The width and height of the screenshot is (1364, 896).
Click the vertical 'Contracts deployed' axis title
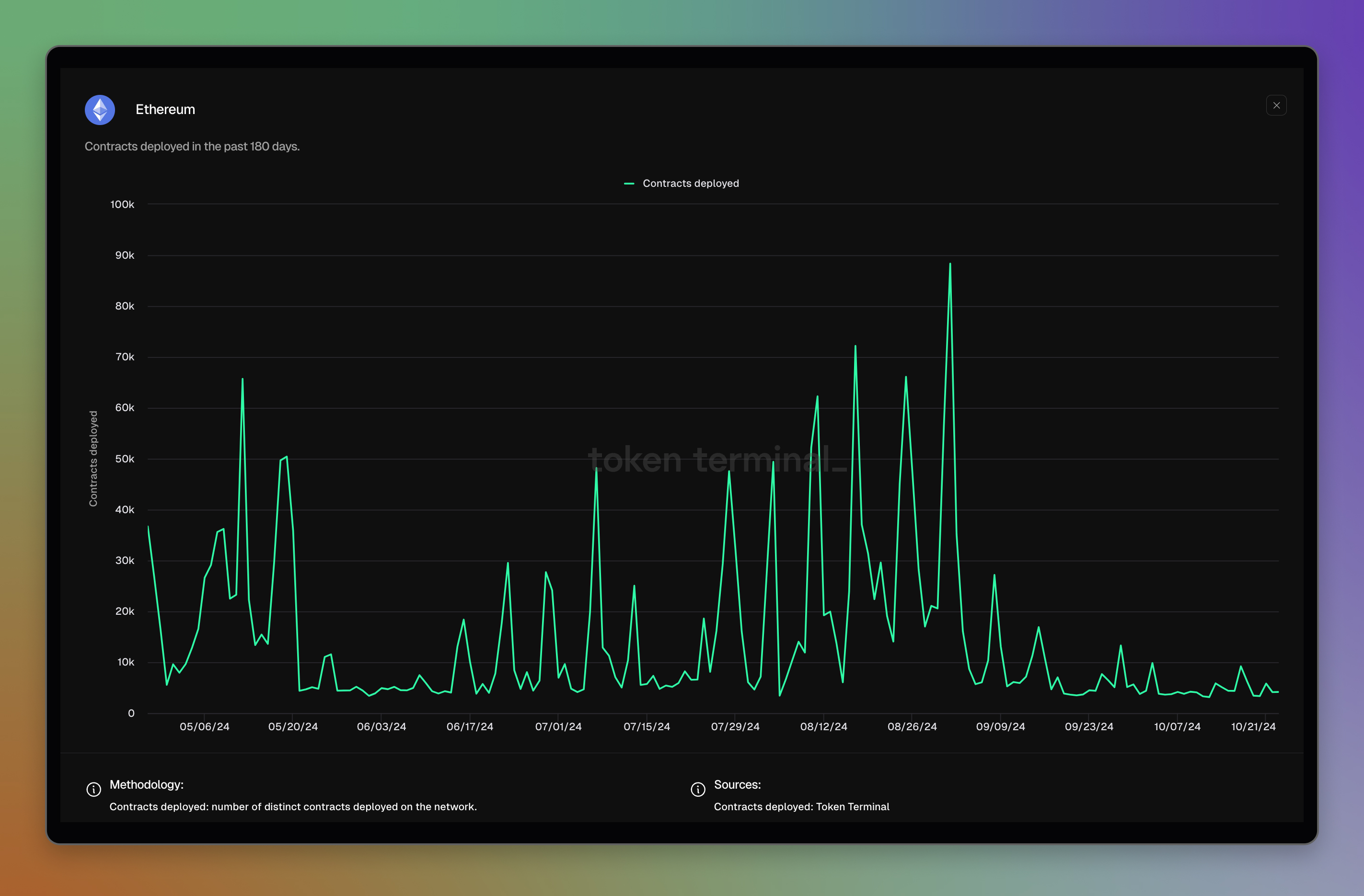click(93, 459)
